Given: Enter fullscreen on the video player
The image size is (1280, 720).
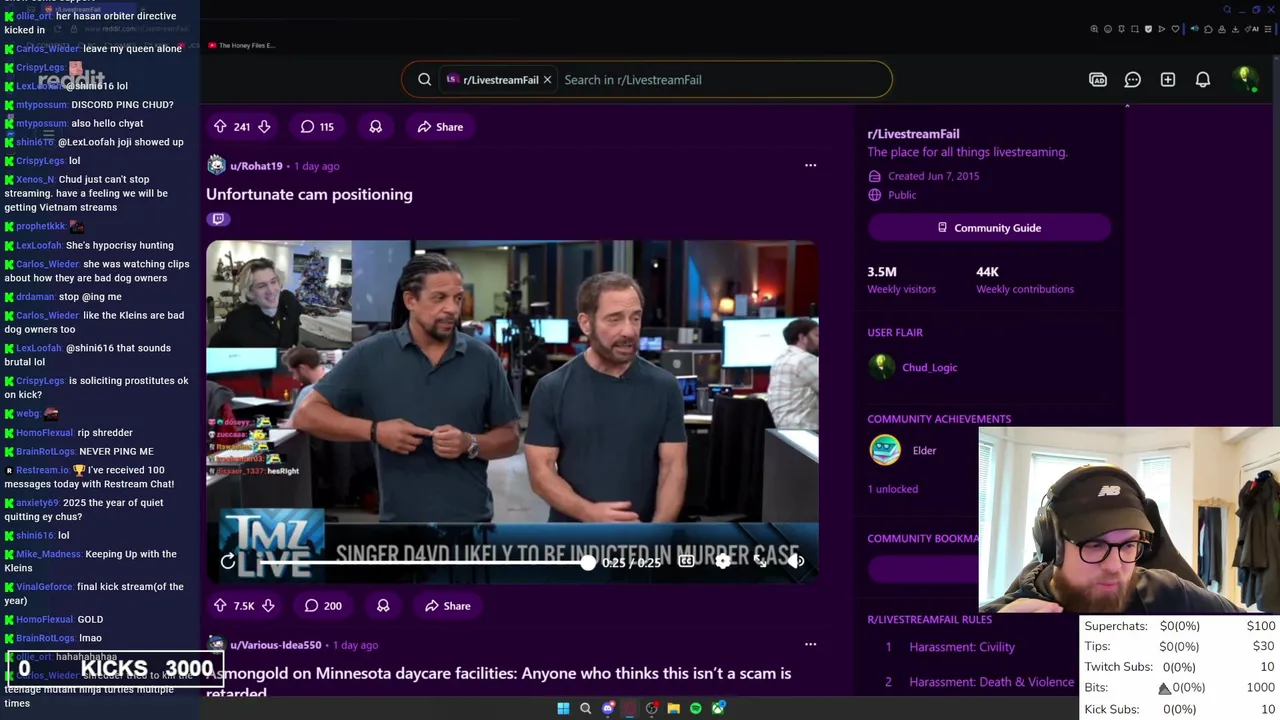Looking at the screenshot, I should 760,561.
